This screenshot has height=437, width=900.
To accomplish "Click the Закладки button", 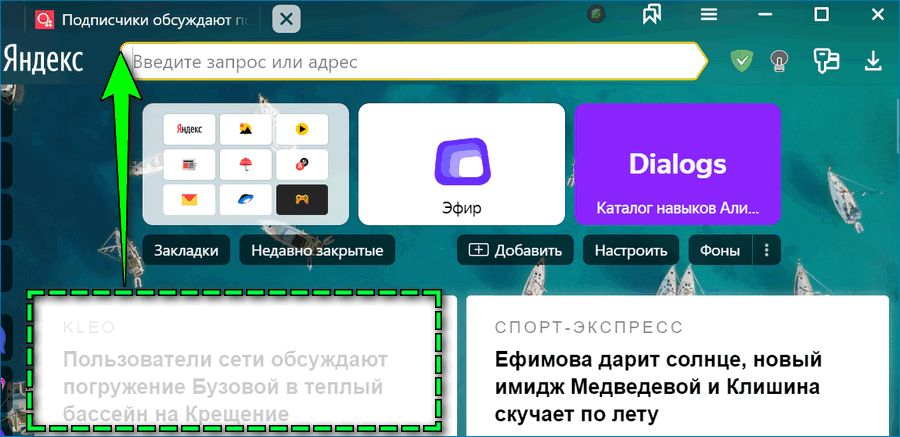I will point(187,250).
